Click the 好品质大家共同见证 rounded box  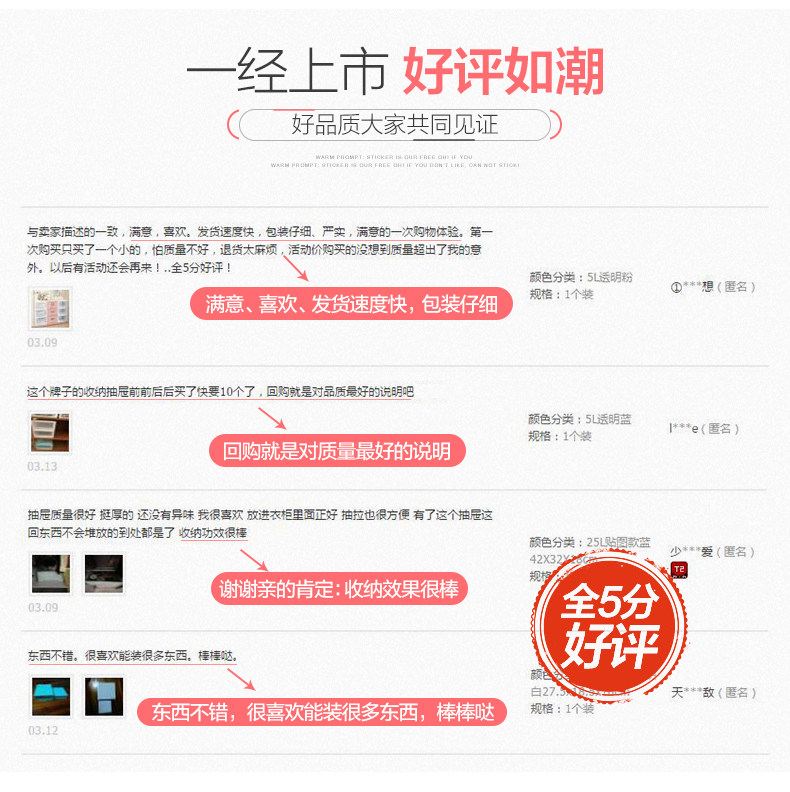click(x=394, y=124)
